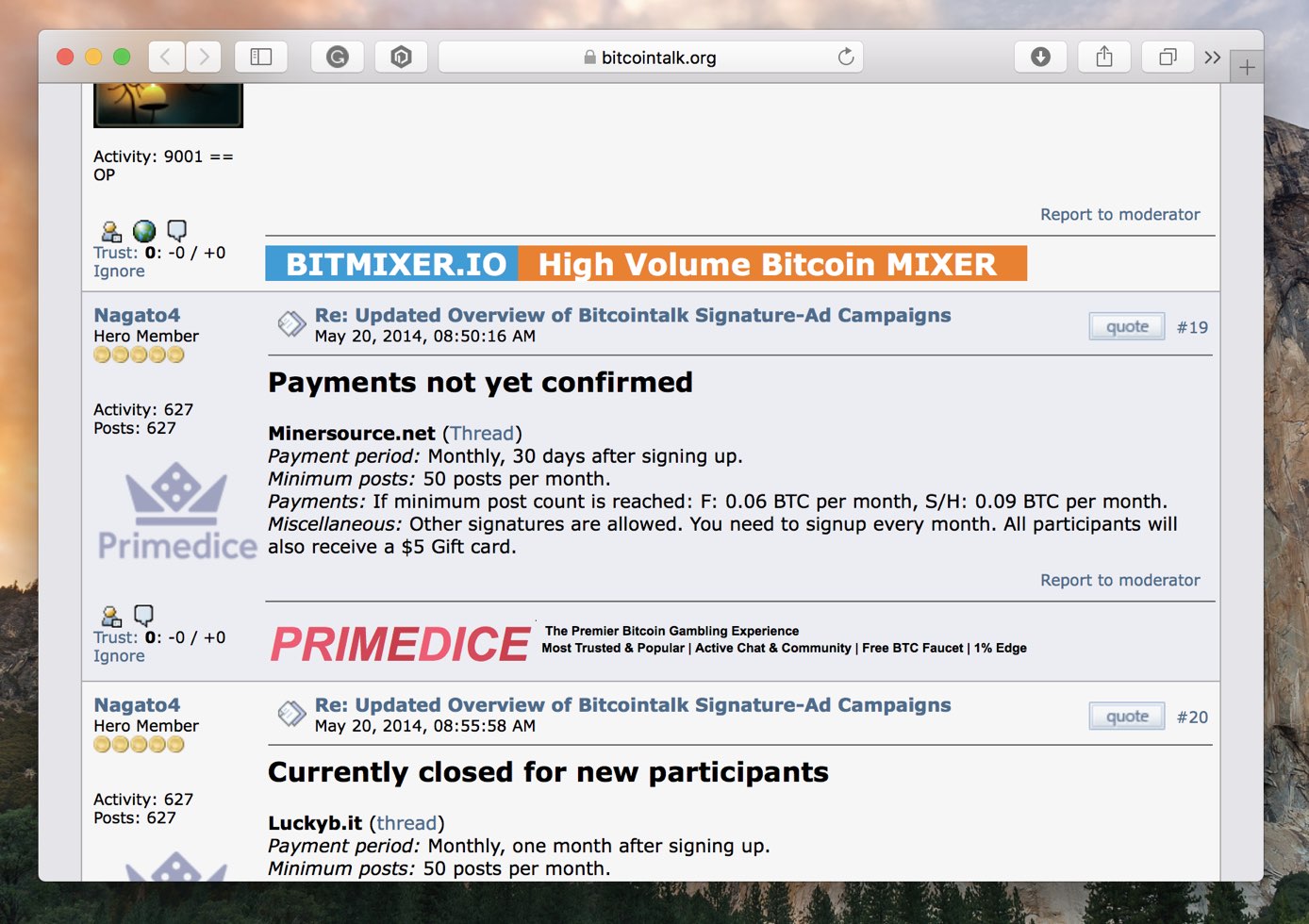Go forward using Safari's forward arrow

click(x=203, y=58)
